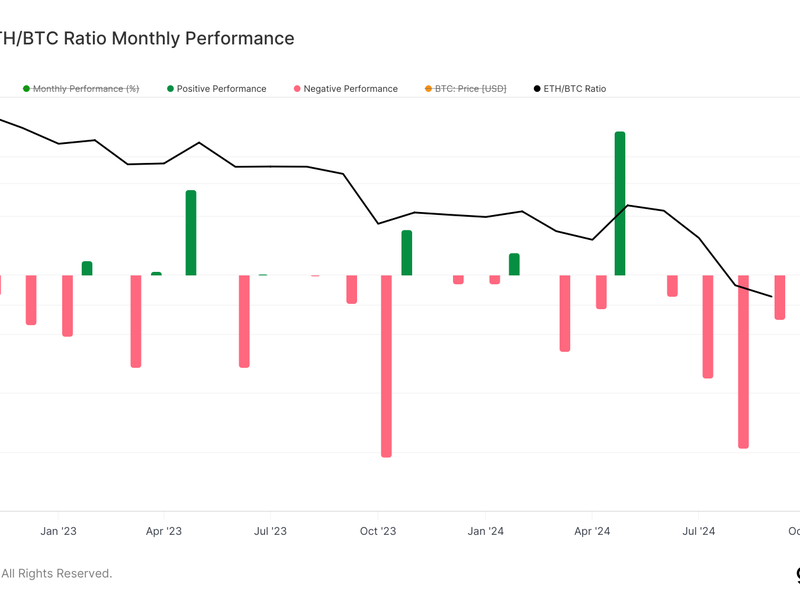Click the chart title Monthly Performance
This screenshot has height=600, width=800.
click(150, 38)
